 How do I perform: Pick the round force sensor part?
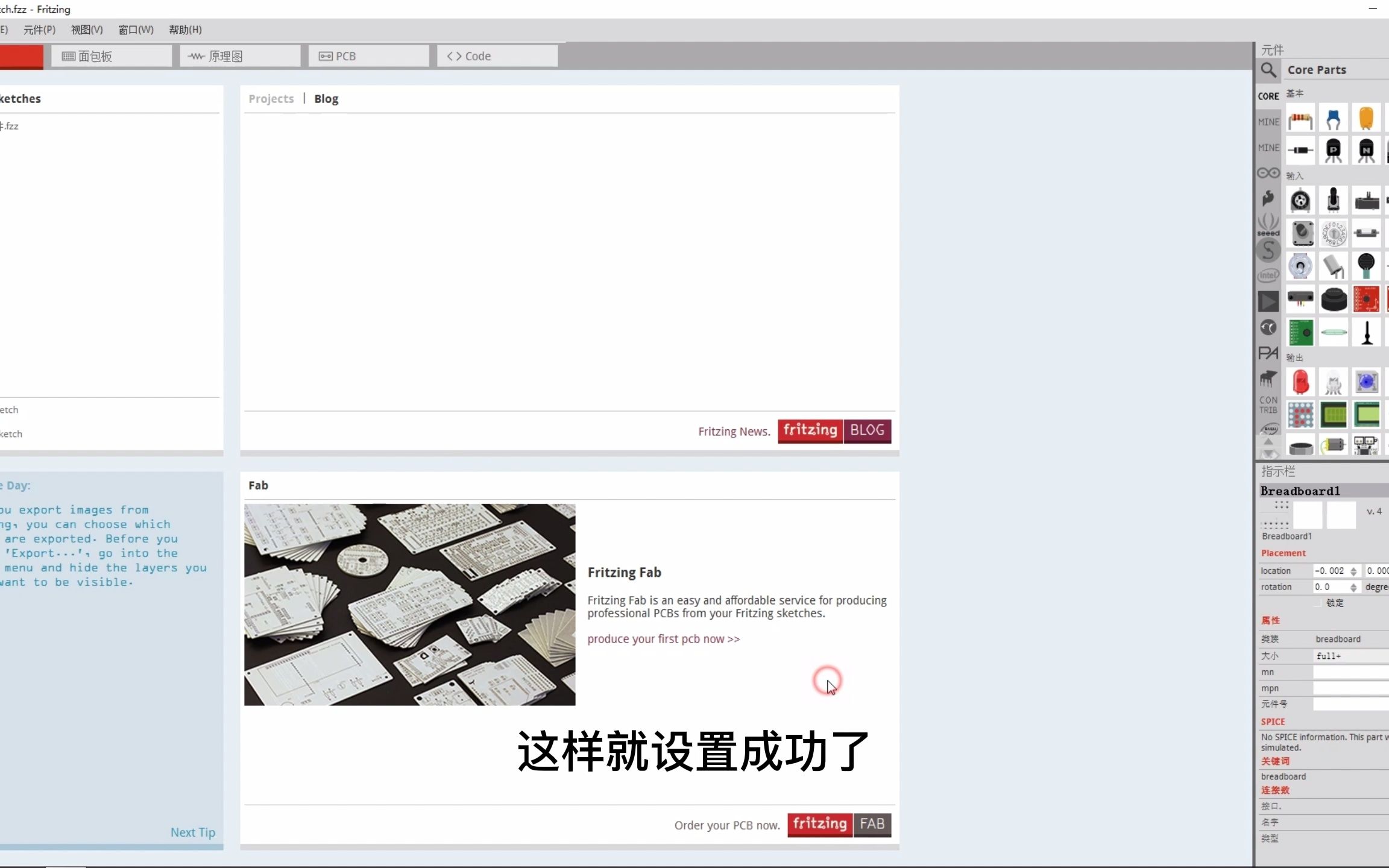(1366, 266)
